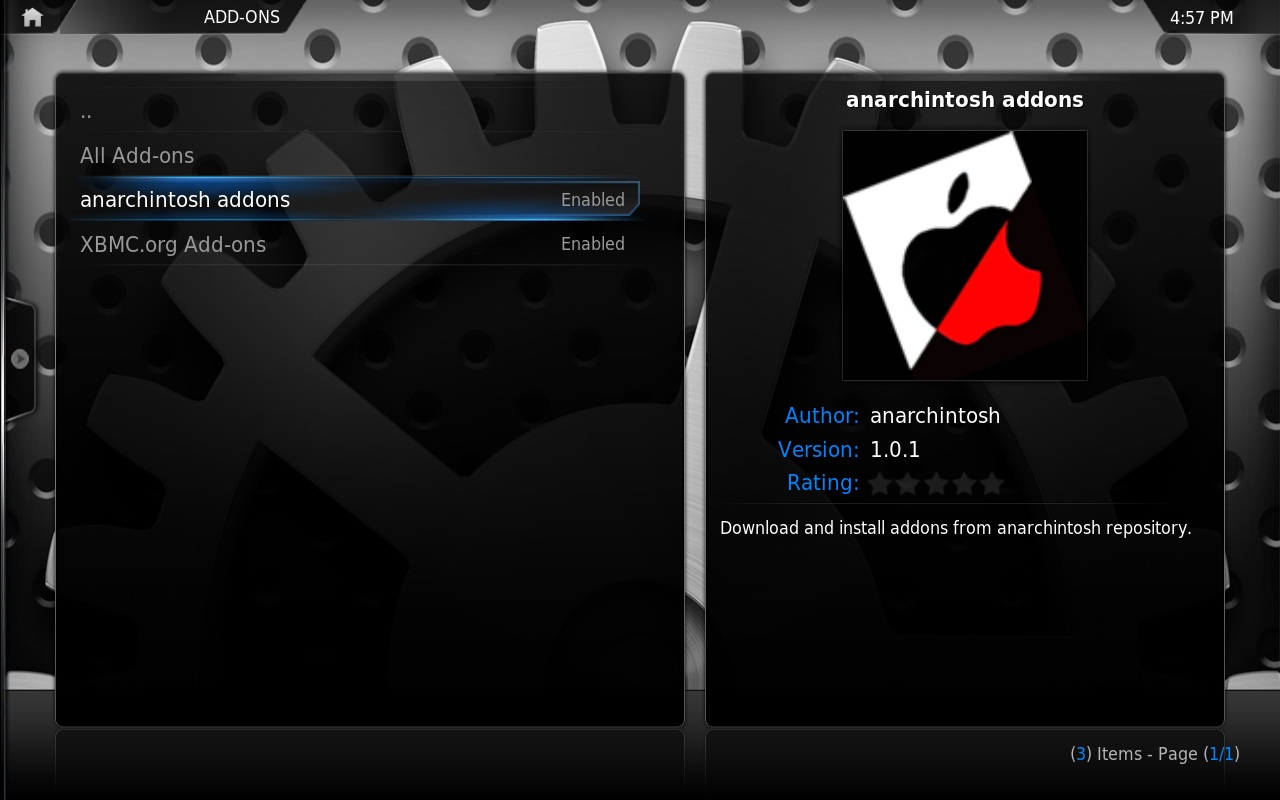1280x800 pixels.
Task: Click the anarchintosh apple logo thumbnail
Action: pyautogui.click(x=964, y=255)
